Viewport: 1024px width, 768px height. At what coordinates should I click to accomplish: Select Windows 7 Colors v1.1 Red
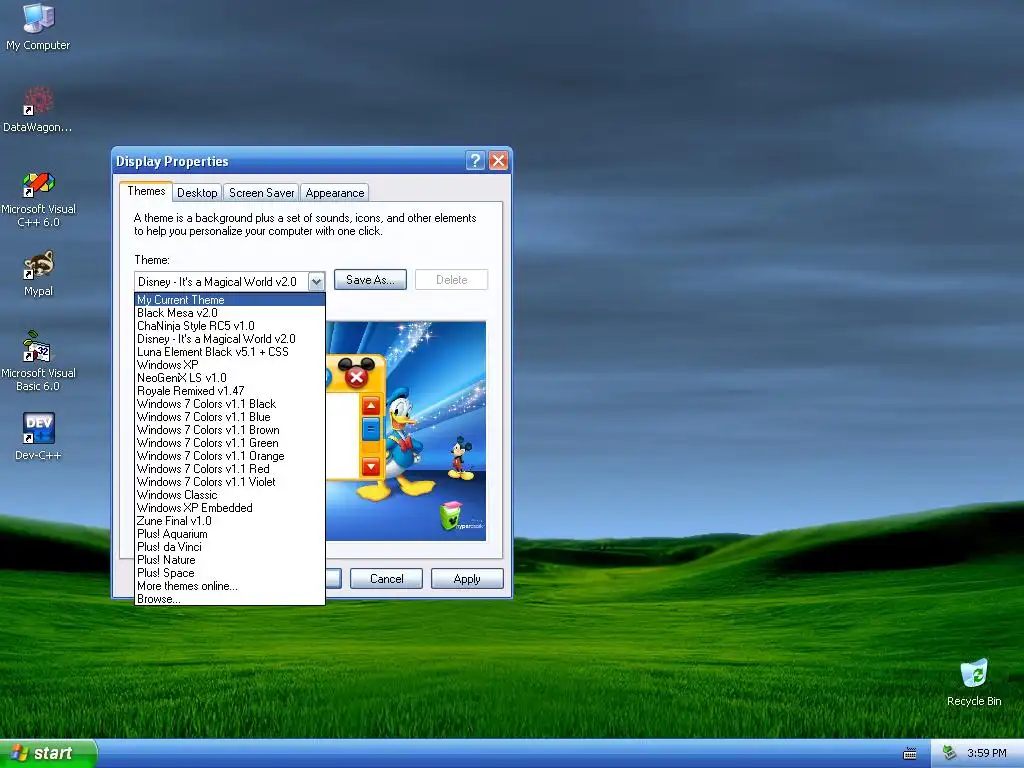(230, 469)
